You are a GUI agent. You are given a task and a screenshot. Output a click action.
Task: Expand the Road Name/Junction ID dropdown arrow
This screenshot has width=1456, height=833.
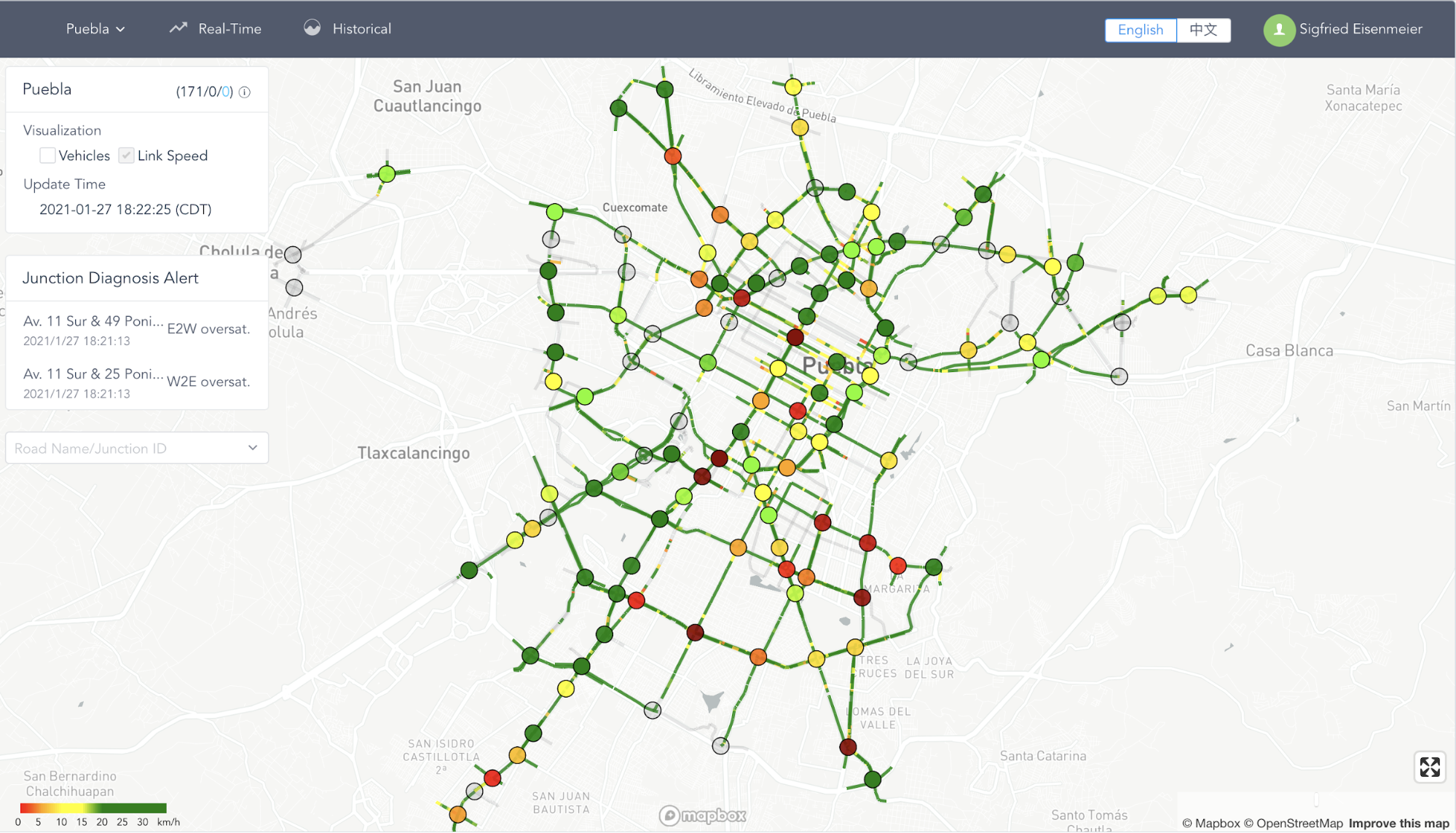pos(253,447)
